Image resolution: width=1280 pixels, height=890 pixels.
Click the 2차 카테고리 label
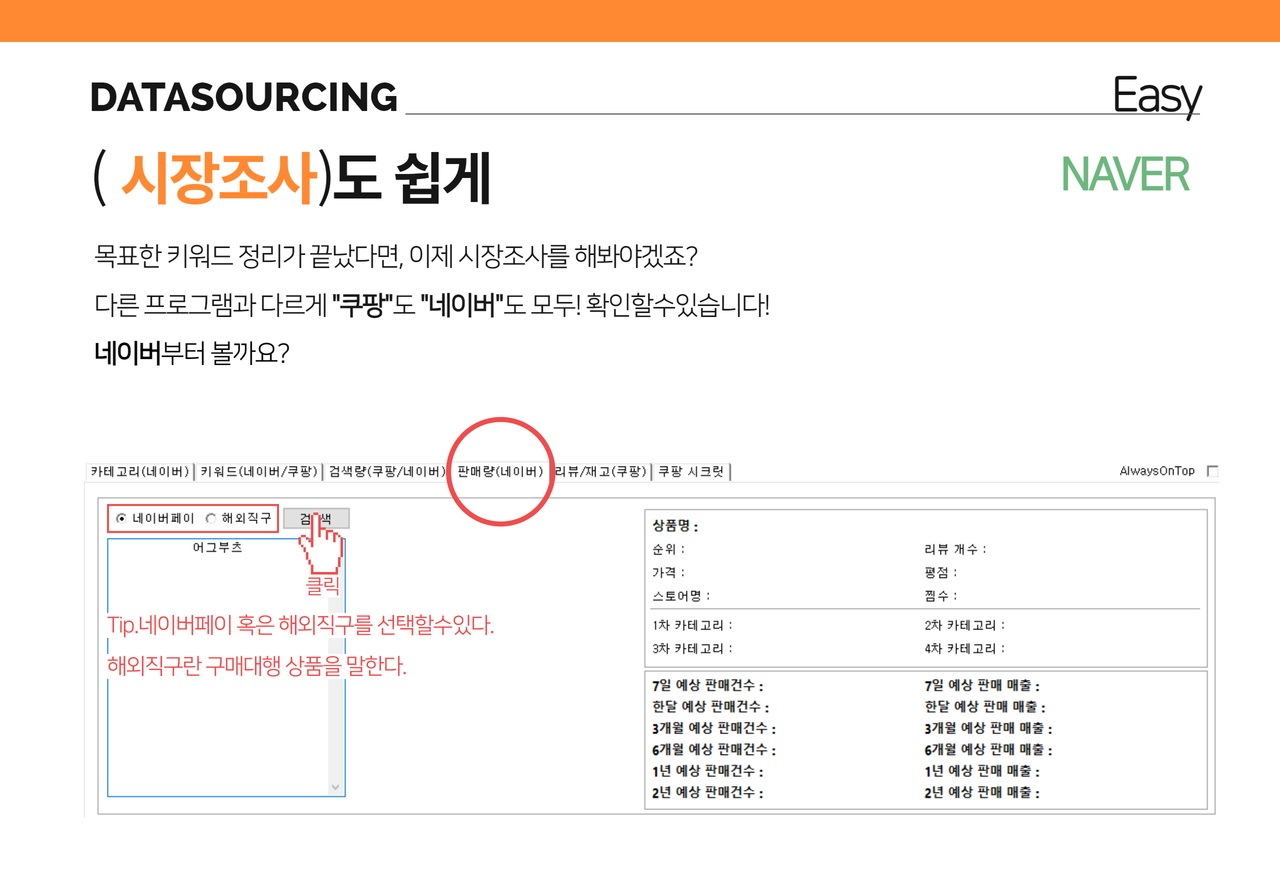click(x=965, y=625)
